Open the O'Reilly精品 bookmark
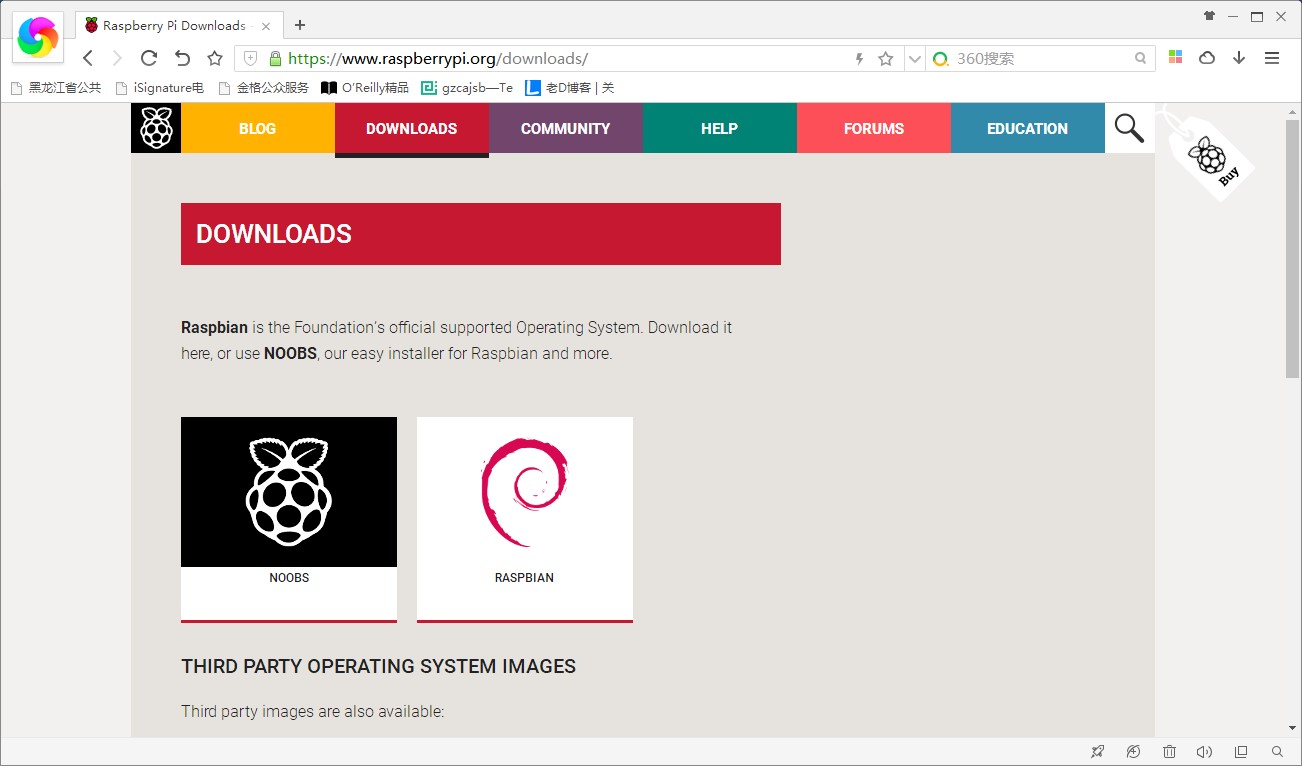The image size is (1302, 766). click(365, 88)
